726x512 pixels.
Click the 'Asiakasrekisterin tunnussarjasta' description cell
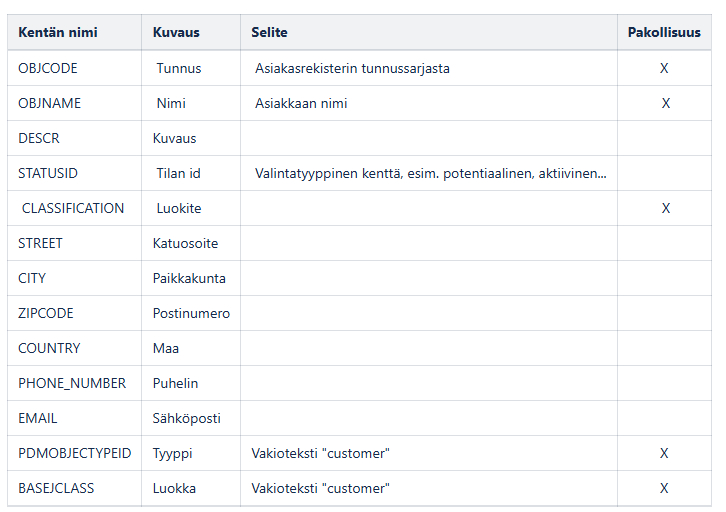click(352, 68)
